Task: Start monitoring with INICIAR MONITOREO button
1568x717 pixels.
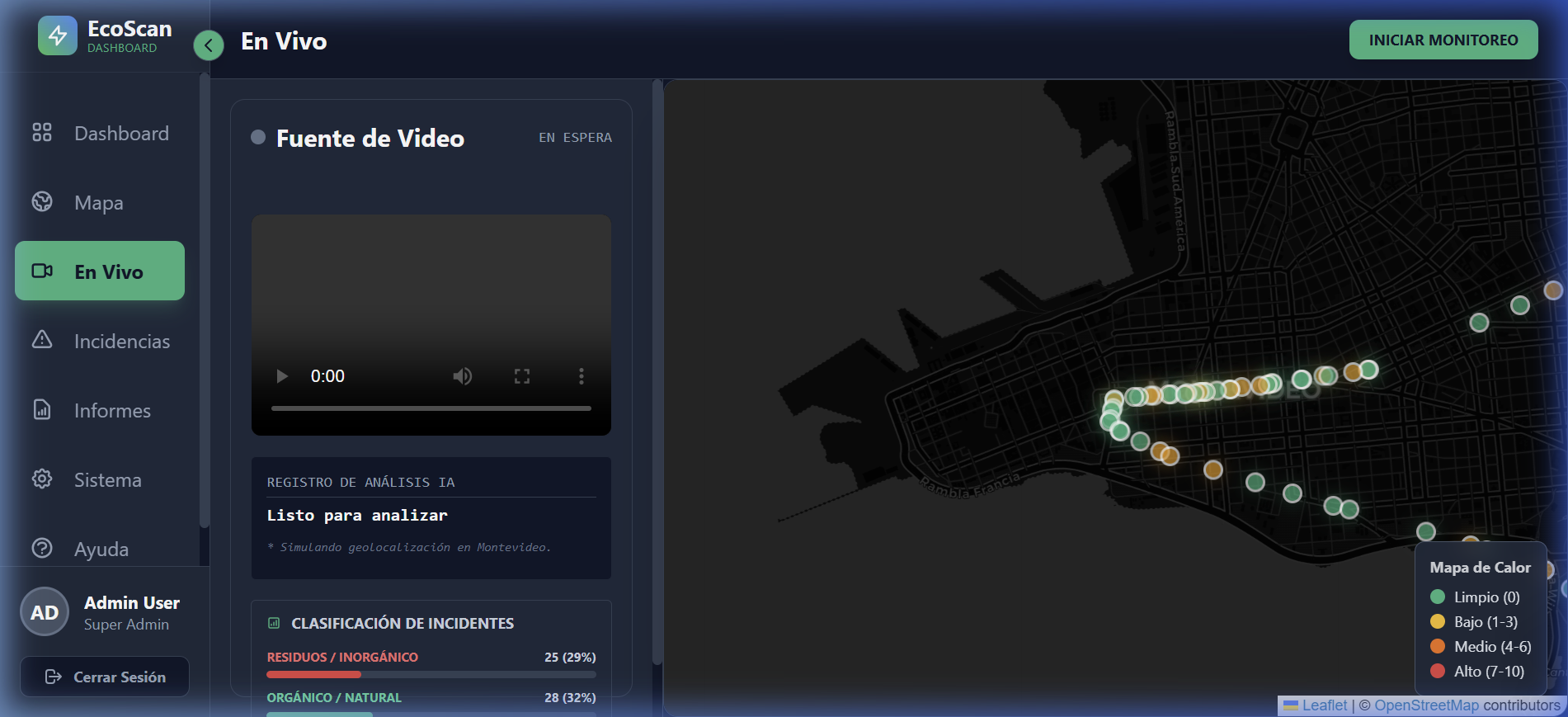Action: (x=1443, y=40)
